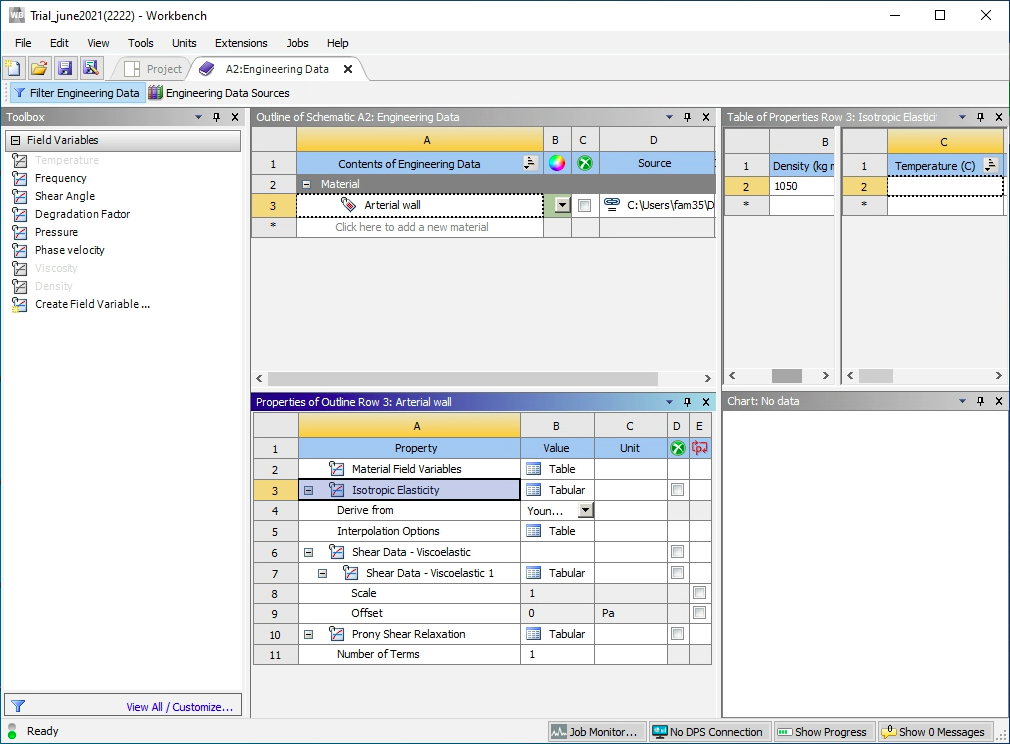Click the Save As toolbar icon
Viewport: 1010px width, 744px height.
click(91, 69)
